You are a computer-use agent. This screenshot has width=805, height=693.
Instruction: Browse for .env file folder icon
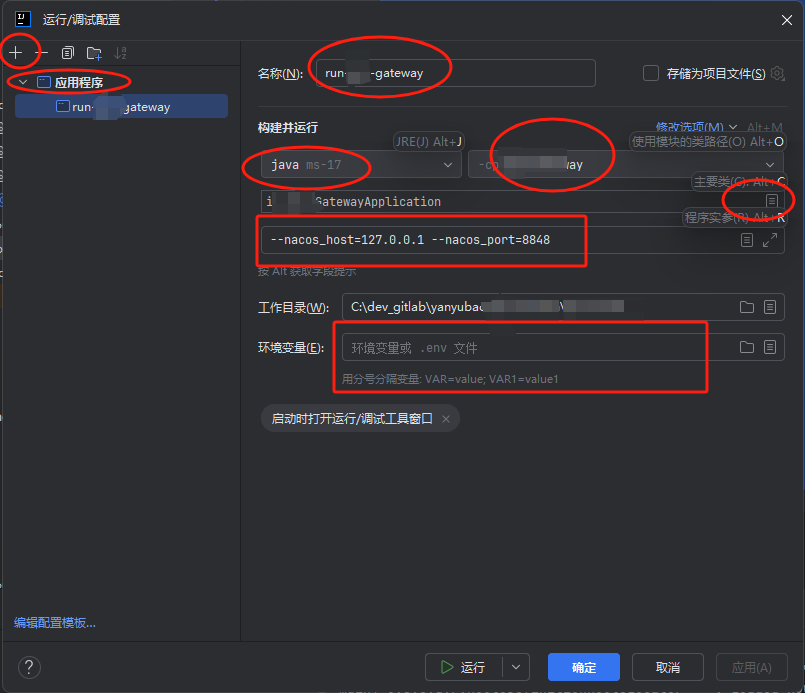pyautogui.click(x=747, y=348)
